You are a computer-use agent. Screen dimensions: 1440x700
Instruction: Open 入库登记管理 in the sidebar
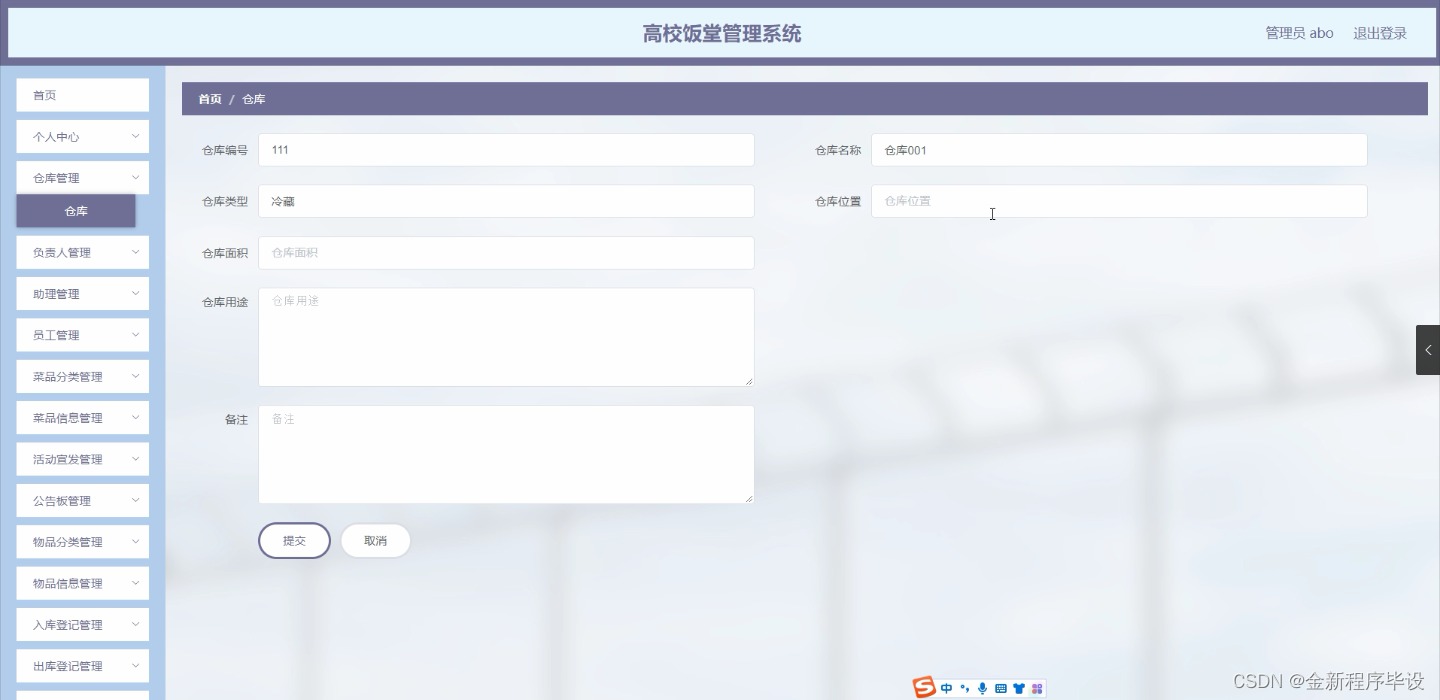coord(83,625)
